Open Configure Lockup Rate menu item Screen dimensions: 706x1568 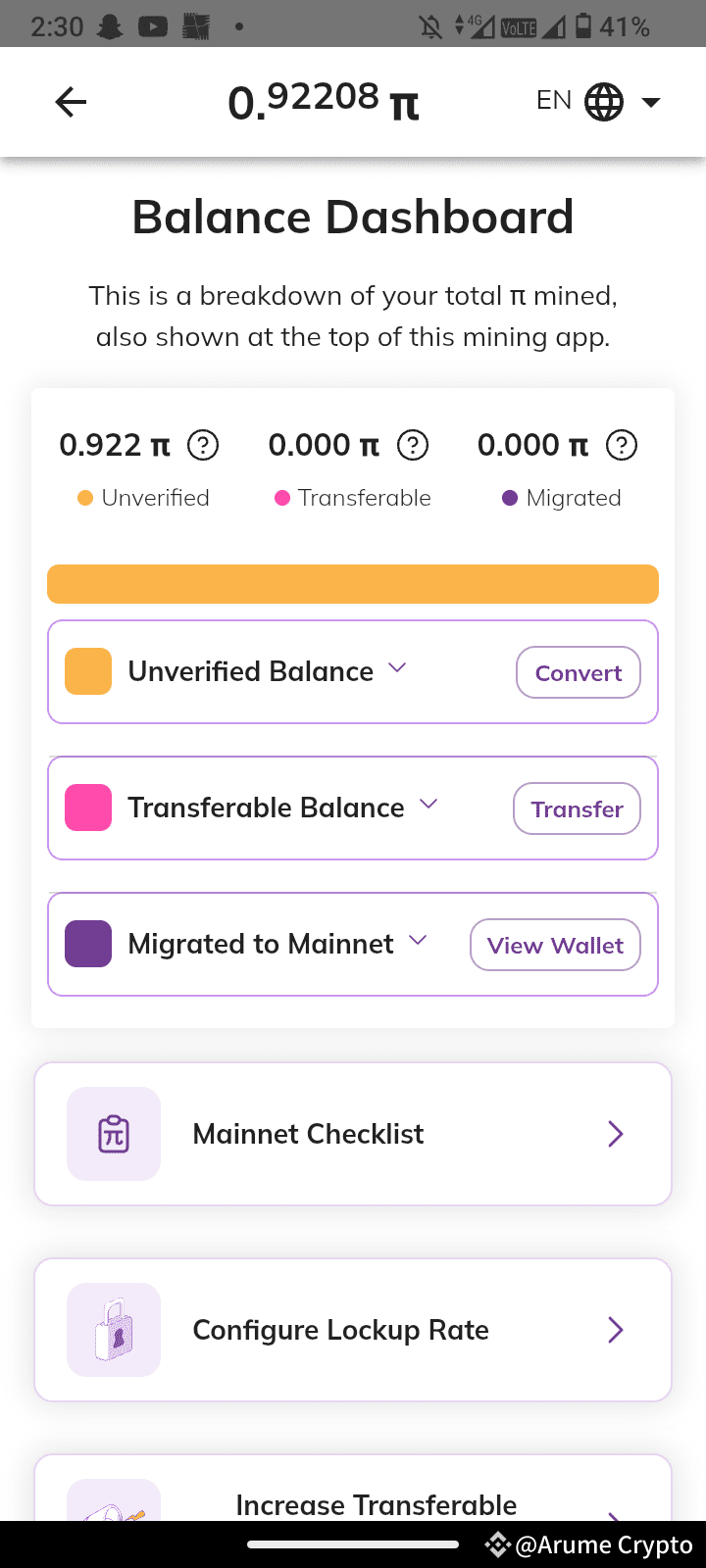point(353,1330)
